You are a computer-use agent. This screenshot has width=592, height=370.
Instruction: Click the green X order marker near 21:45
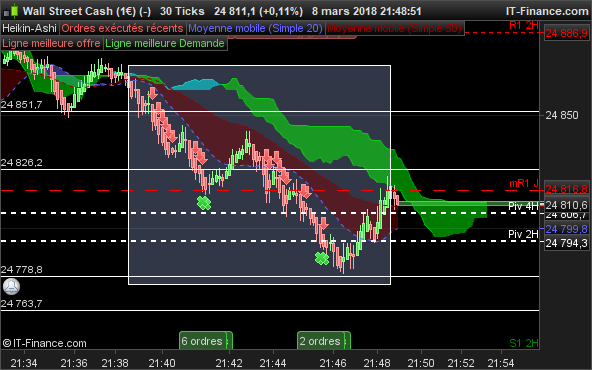point(322,258)
